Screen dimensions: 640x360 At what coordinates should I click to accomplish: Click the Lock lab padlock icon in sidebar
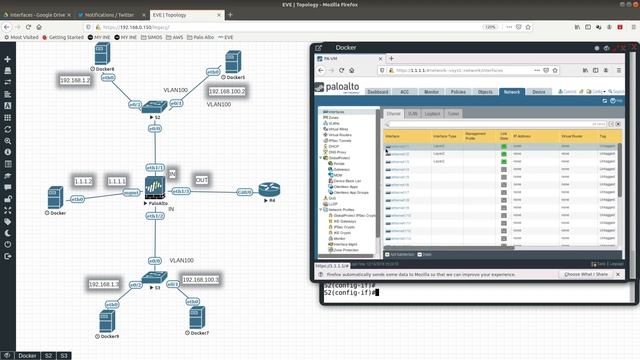point(7,199)
